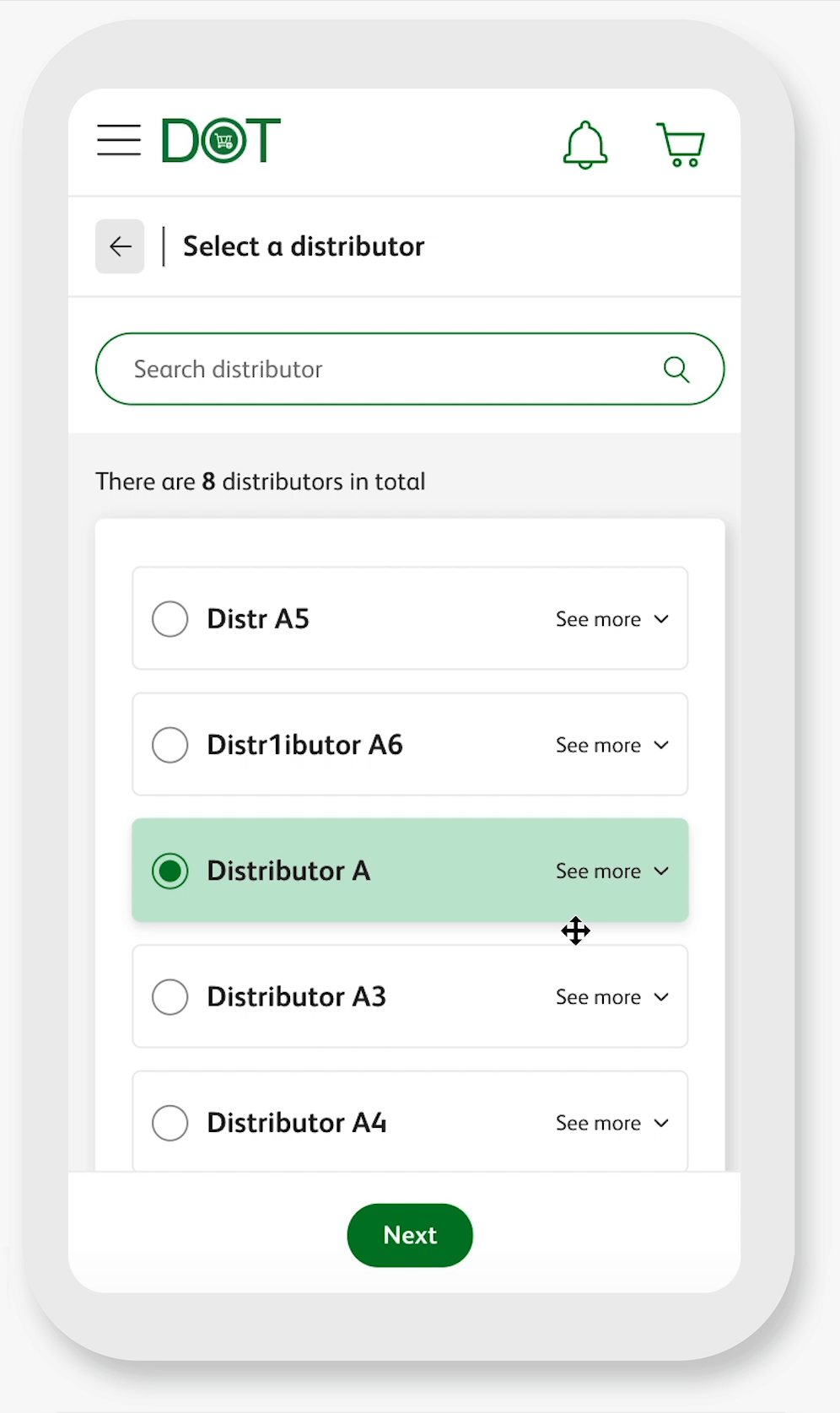
Task: Select the Distributor A3 radio button
Action: coord(170,997)
